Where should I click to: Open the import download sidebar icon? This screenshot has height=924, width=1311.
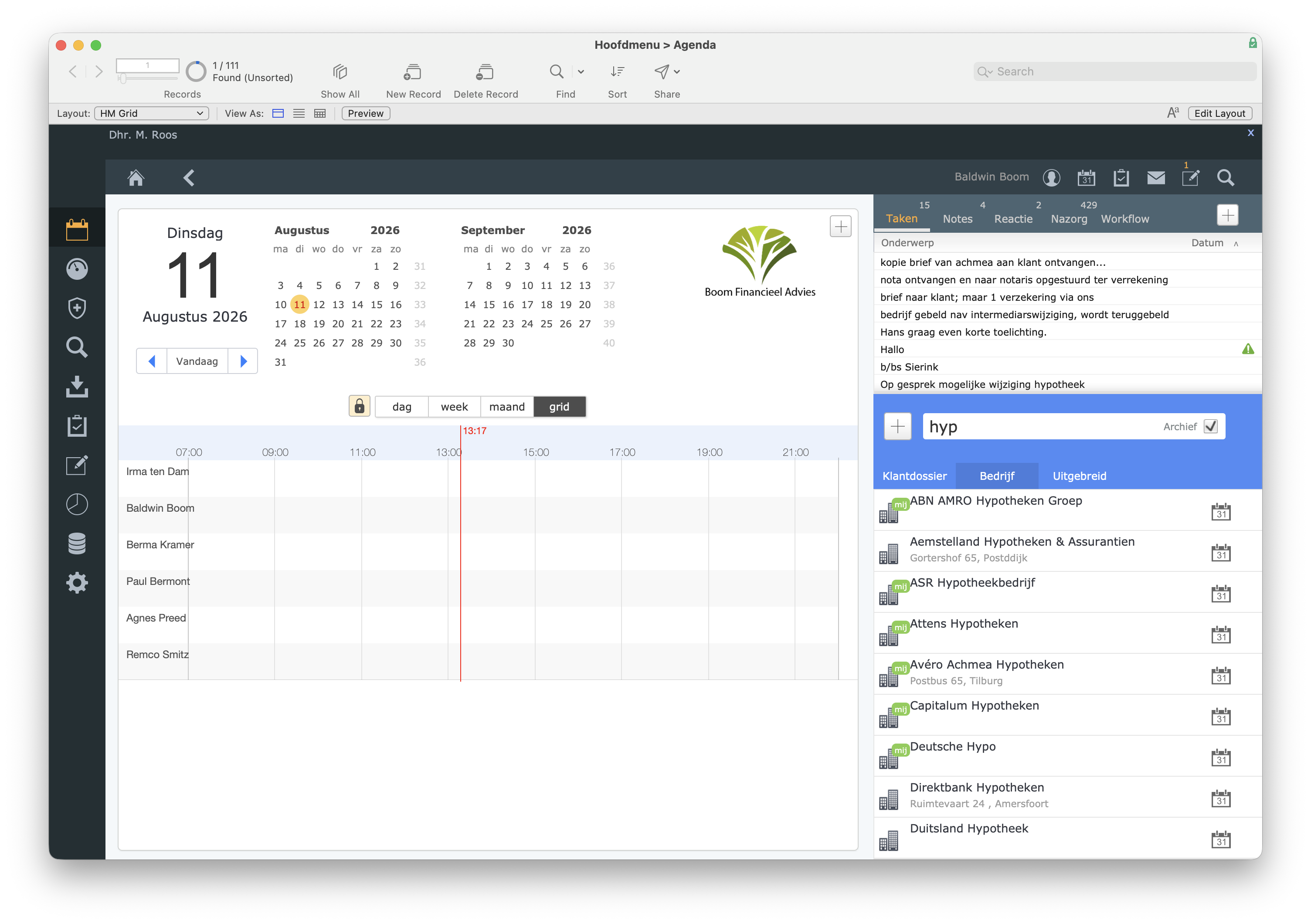click(77, 387)
